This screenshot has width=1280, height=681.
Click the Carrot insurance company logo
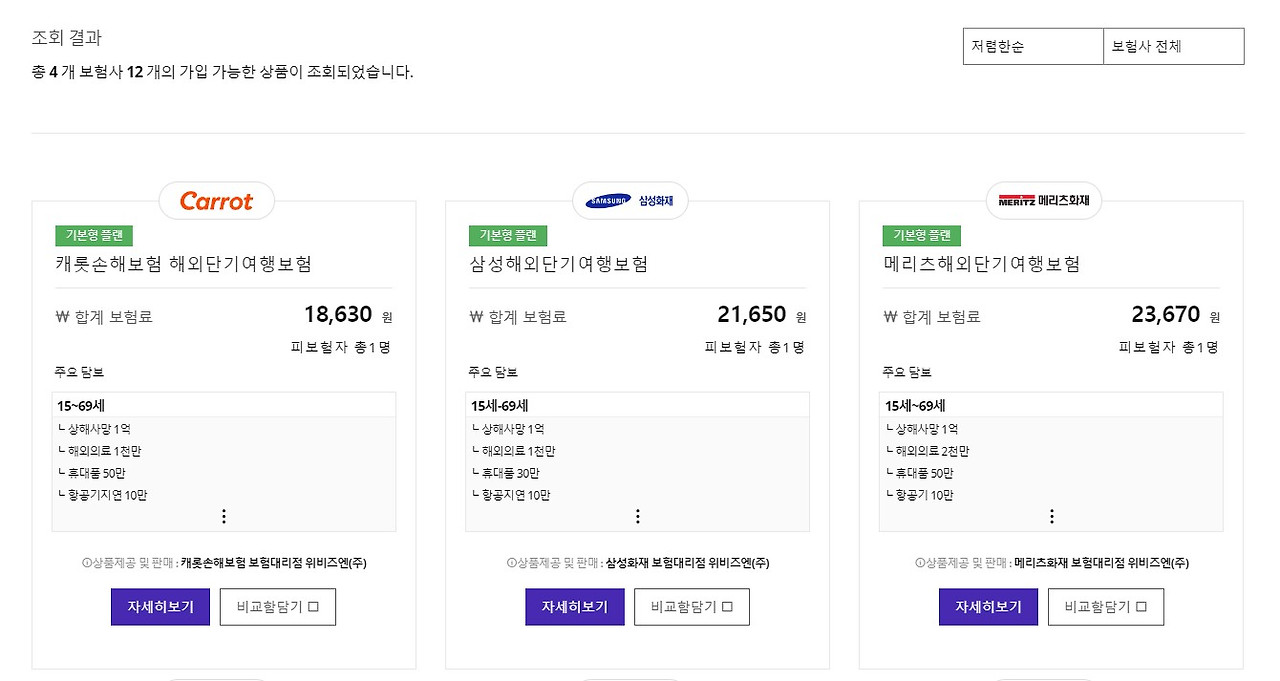coord(216,201)
